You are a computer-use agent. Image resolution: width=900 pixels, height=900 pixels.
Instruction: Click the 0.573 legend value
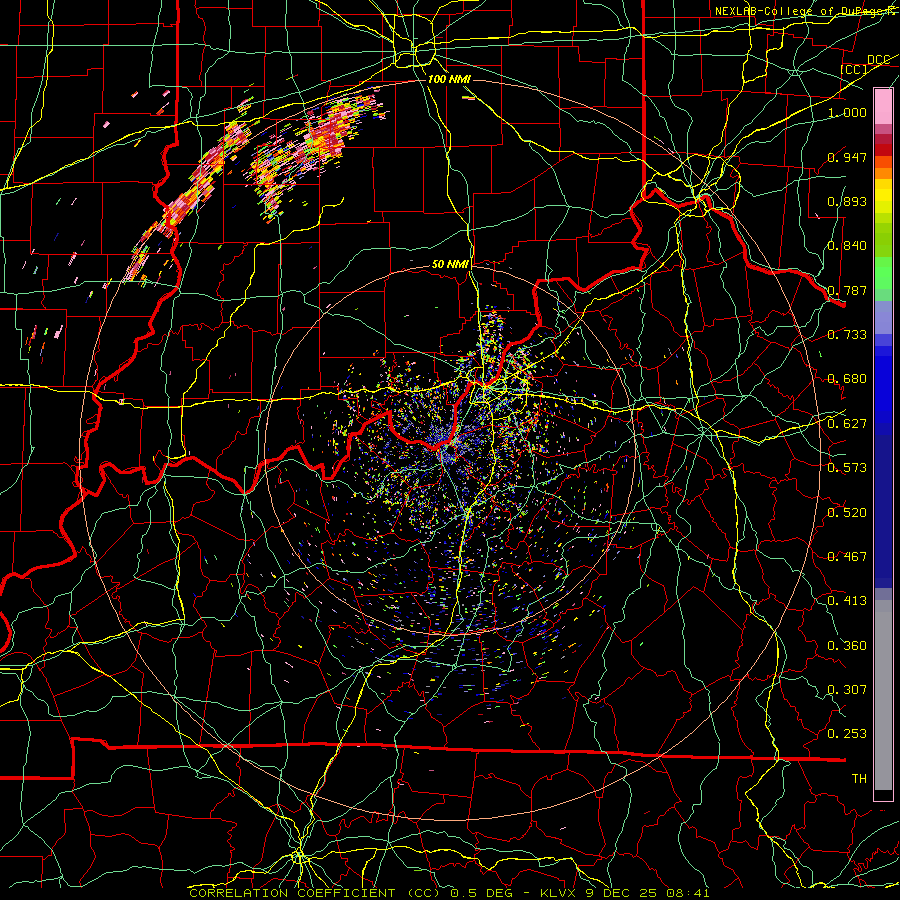coord(847,468)
